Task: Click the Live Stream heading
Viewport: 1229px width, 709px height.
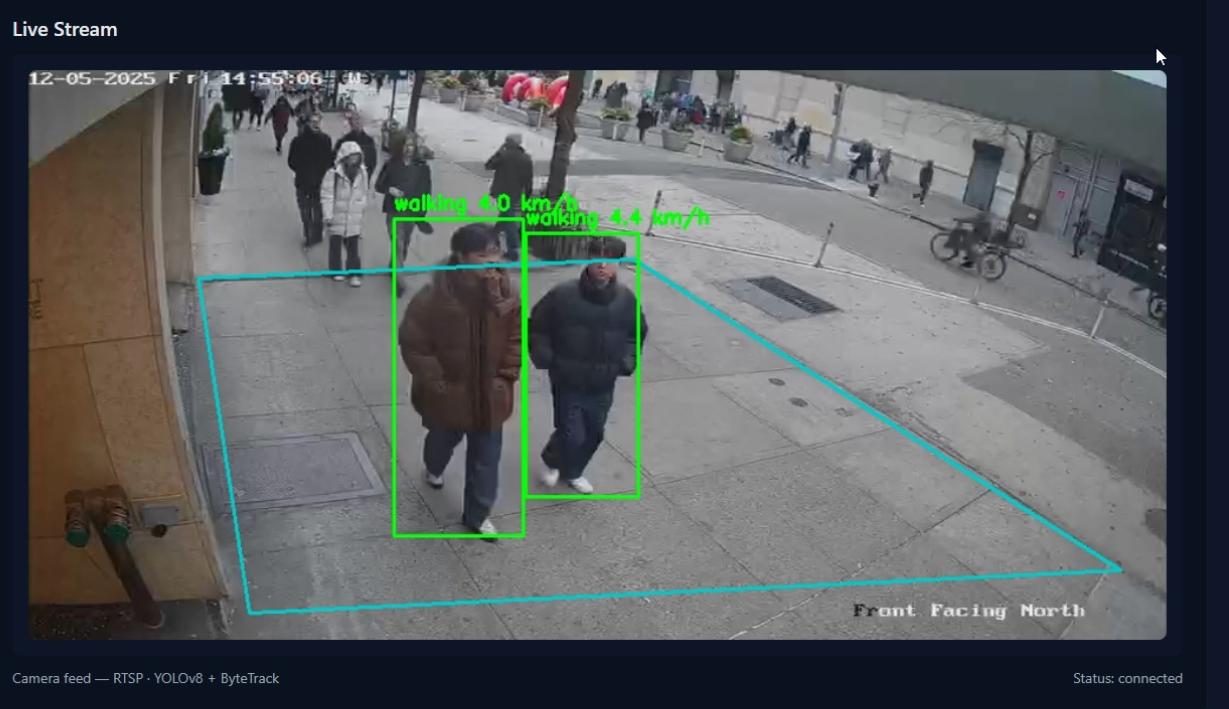Action: click(x=65, y=29)
